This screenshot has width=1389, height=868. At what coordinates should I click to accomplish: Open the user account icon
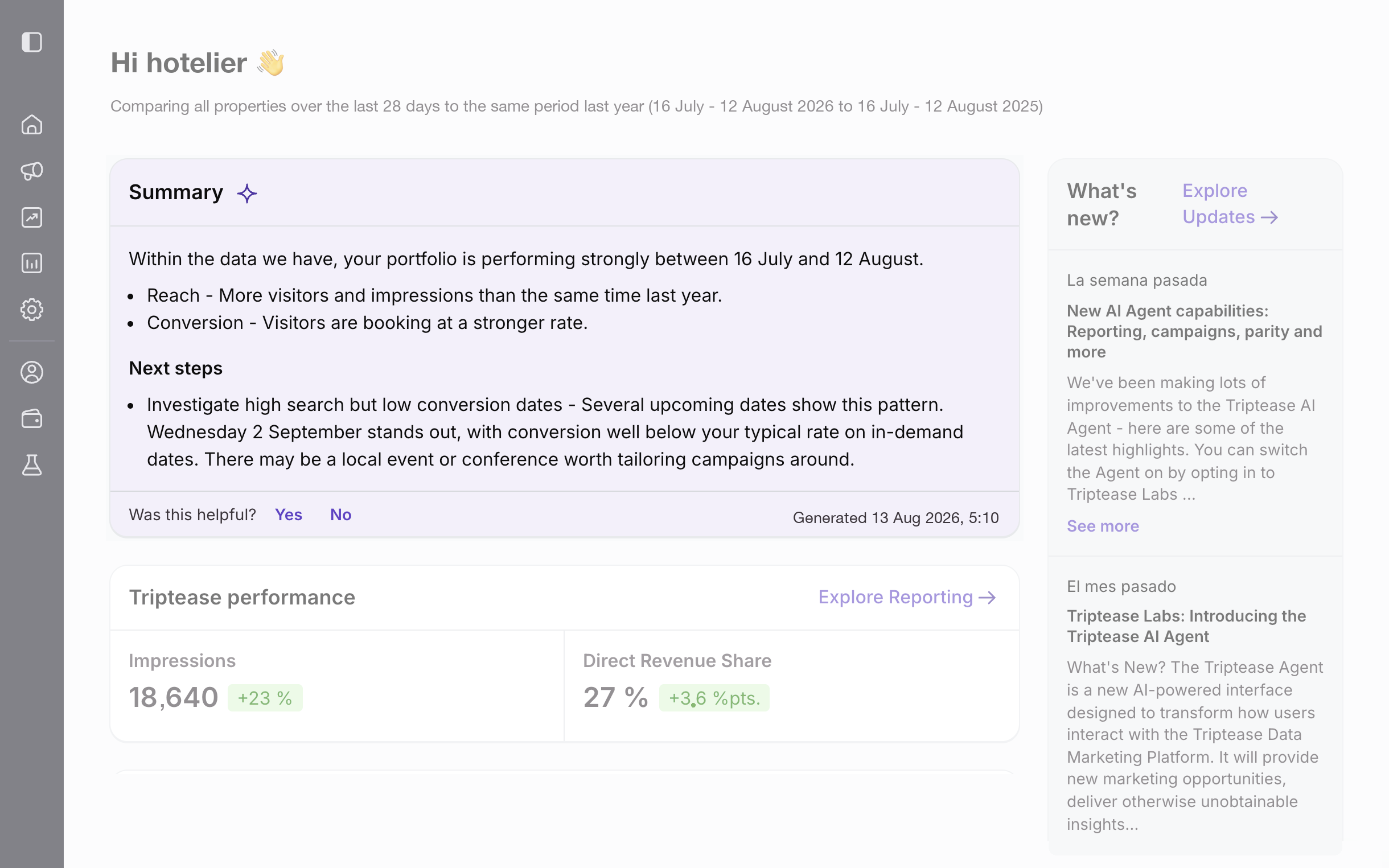(x=31, y=373)
